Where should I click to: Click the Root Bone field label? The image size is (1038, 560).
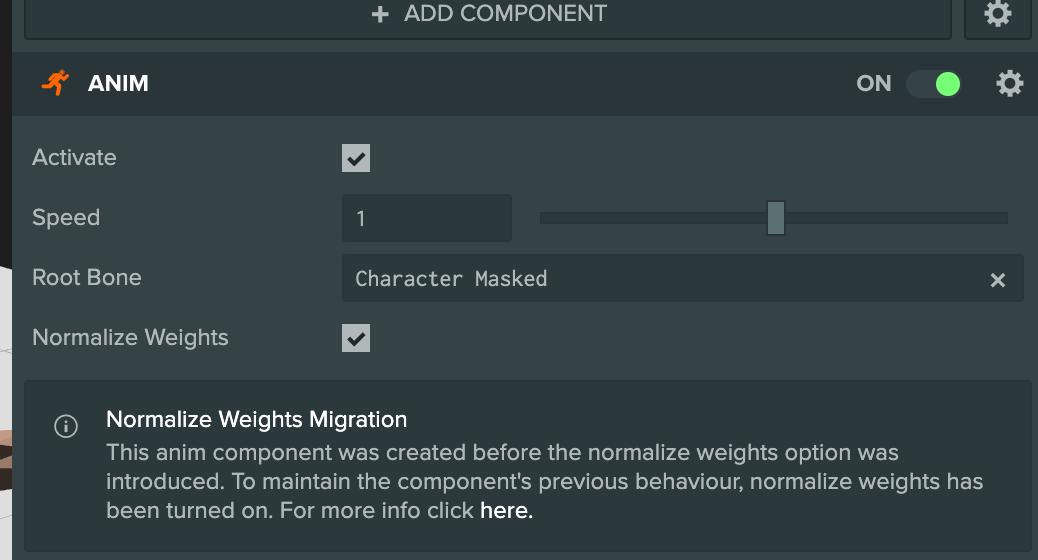coord(87,278)
